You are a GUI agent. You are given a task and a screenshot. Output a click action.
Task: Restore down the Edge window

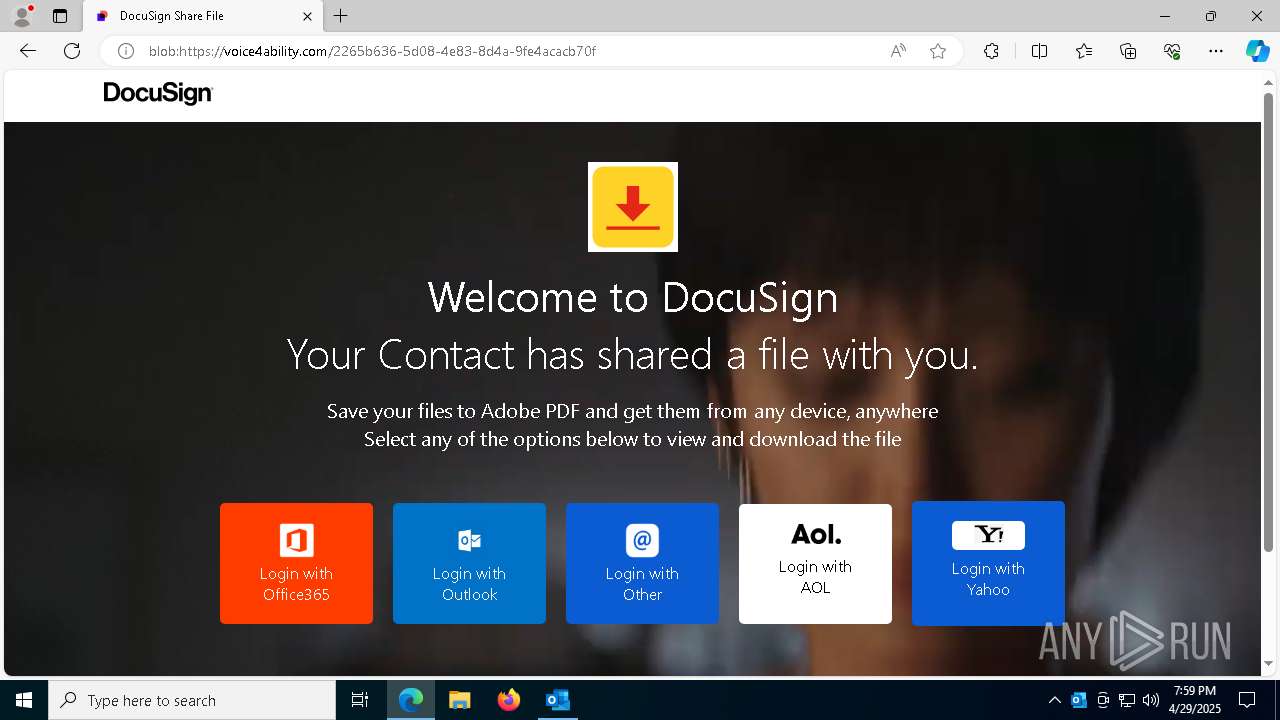(x=1211, y=16)
